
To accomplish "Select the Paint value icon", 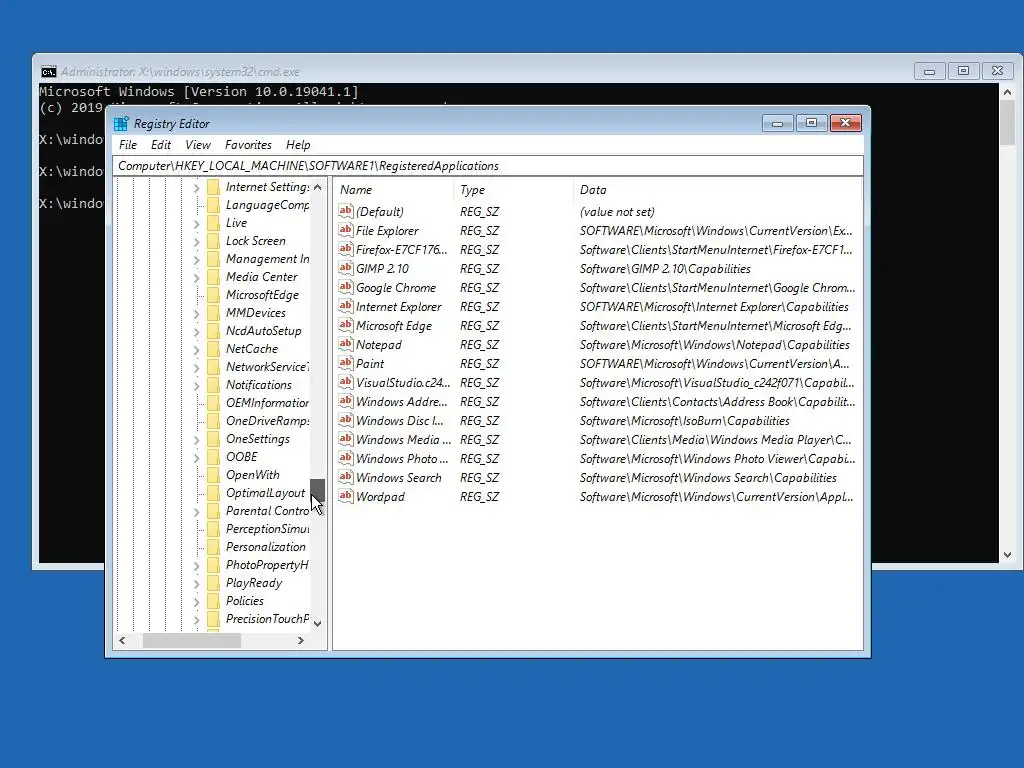I will coord(345,362).
